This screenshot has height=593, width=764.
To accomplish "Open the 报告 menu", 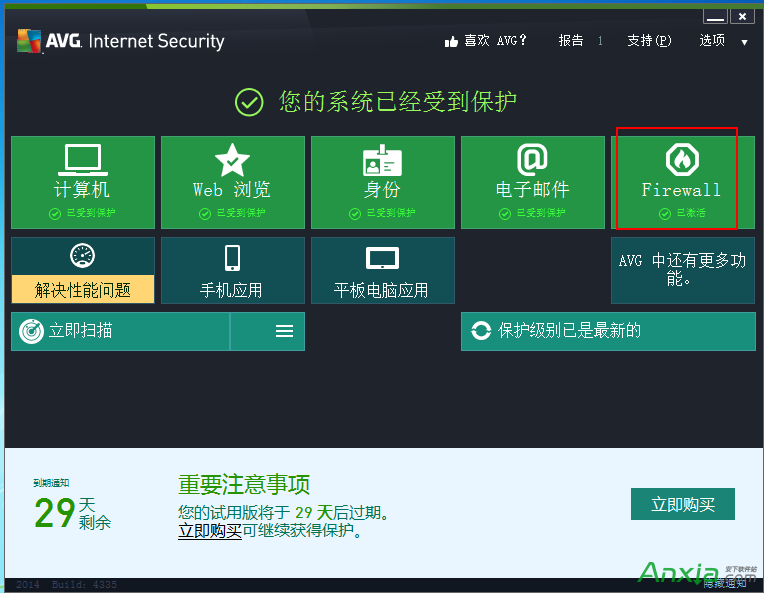I will click(x=571, y=40).
